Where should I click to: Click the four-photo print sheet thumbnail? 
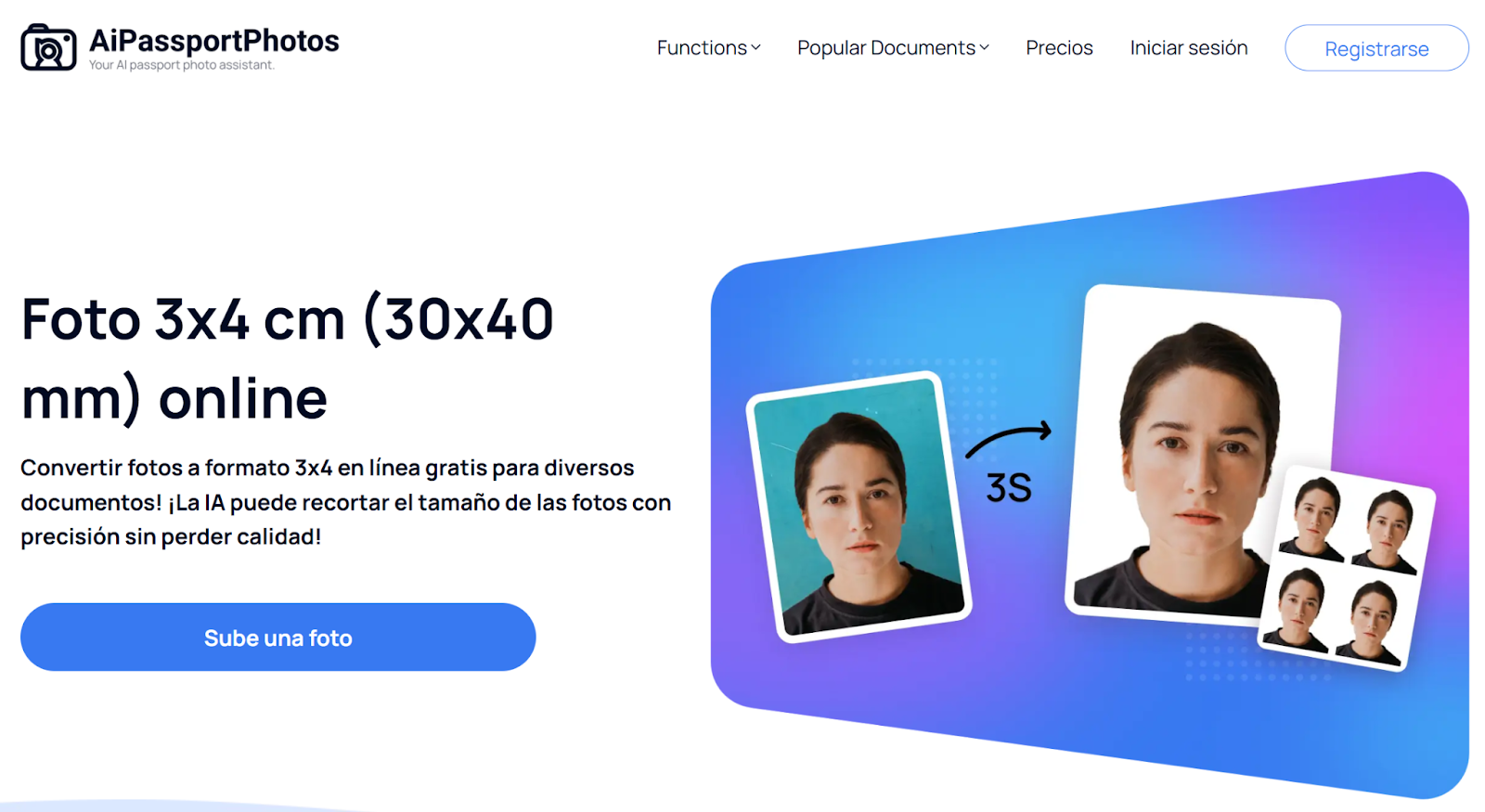tap(1346, 568)
